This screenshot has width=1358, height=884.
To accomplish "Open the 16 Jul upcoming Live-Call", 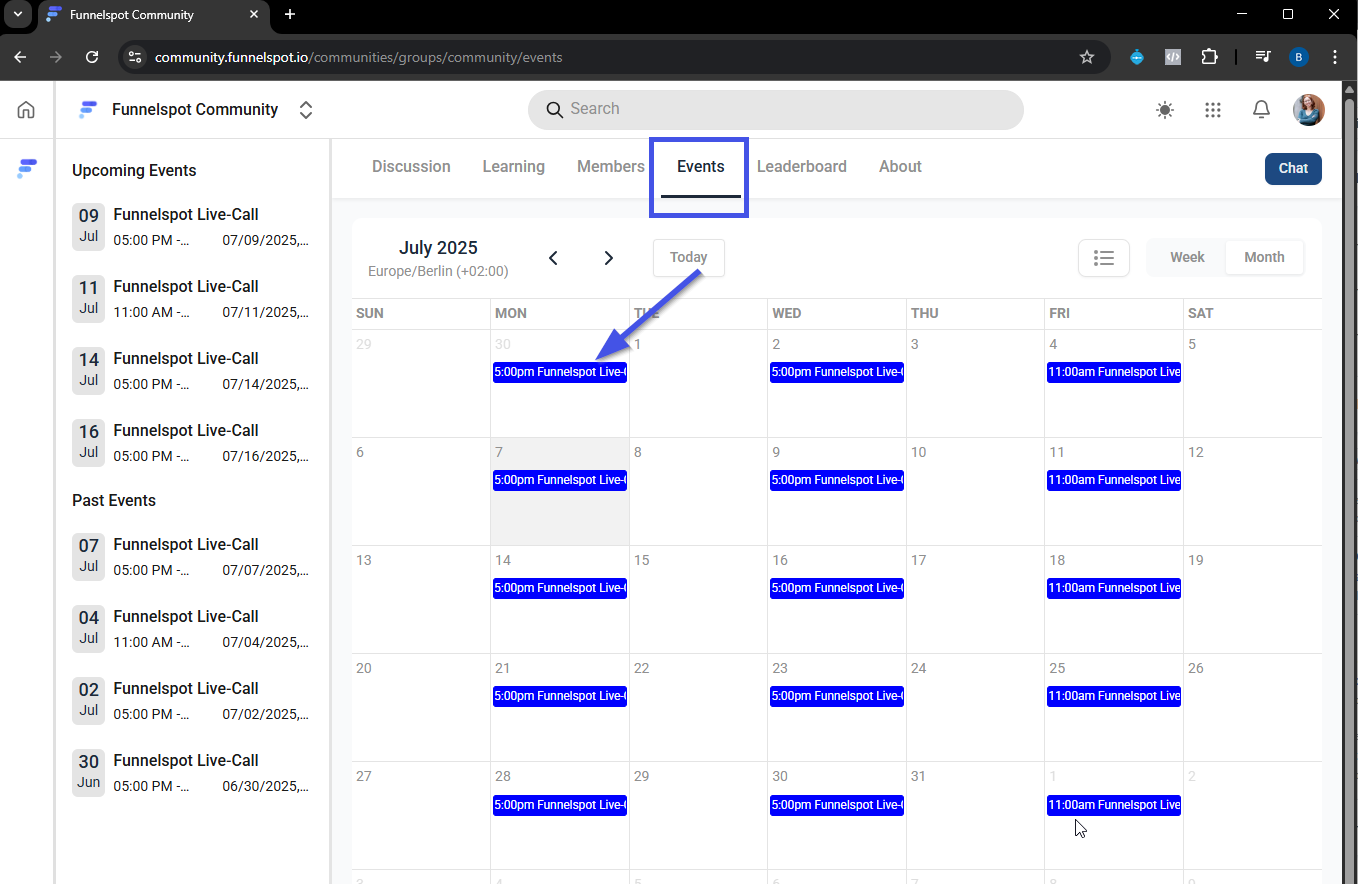I will (191, 443).
